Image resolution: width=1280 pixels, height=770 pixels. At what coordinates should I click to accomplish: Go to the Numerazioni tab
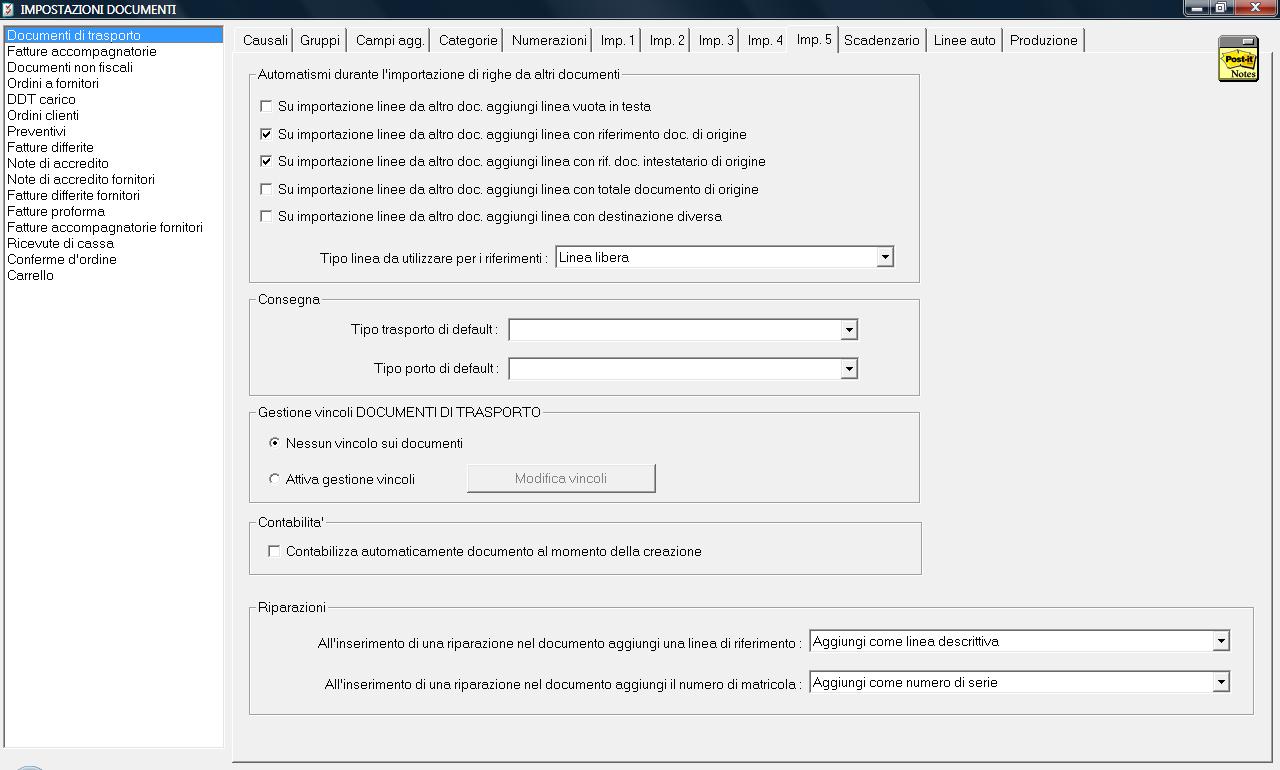coord(549,40)
